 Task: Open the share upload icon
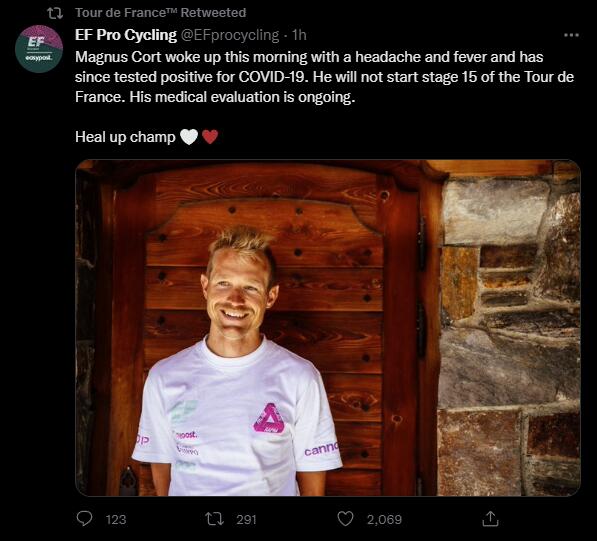(x=490, y=519)
